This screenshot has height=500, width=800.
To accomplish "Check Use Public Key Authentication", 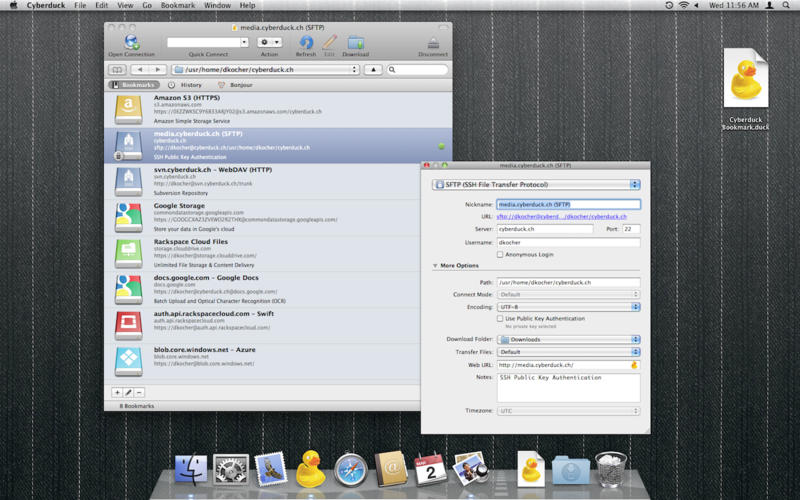I will tap(501, 318).
